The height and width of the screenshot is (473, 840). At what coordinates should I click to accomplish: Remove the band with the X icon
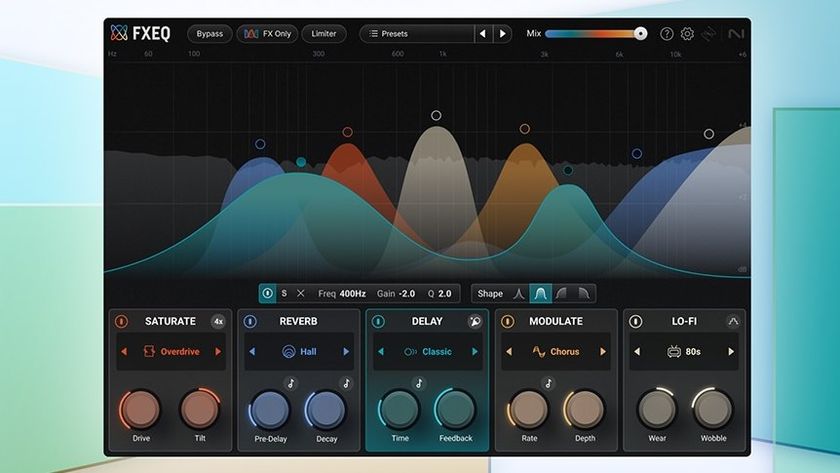coord(301,294)
